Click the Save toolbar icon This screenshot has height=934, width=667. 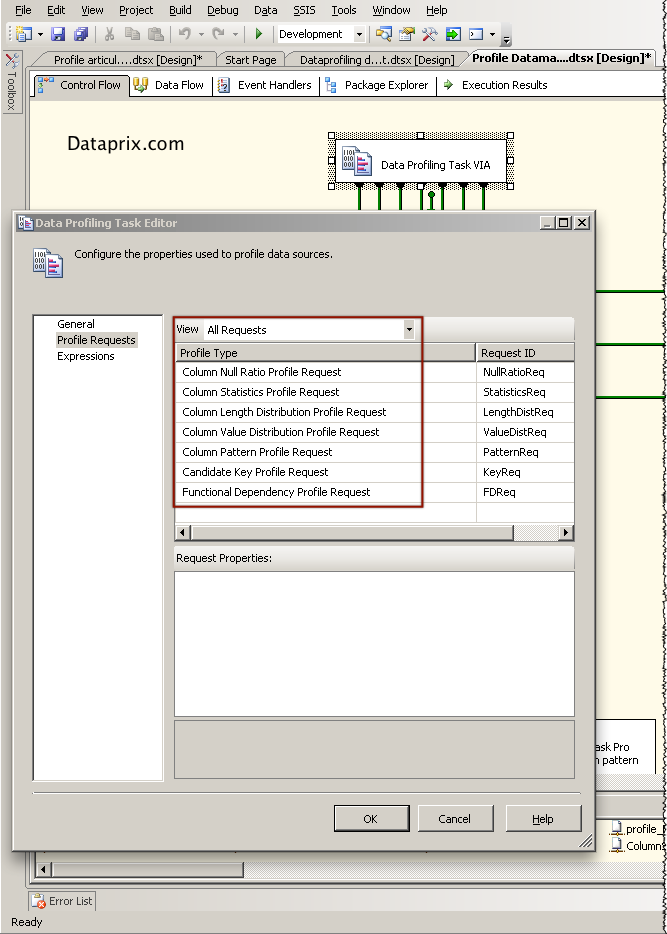click(x=58, y=34)
